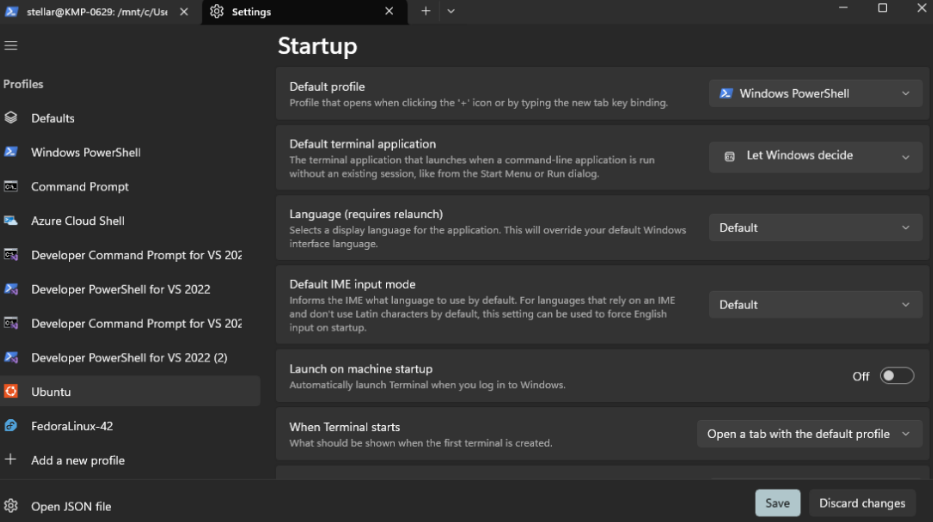This screenshot has height=522, width=933.
Task: Click the Developer PowerShell for VS 2022 icon
Action: click(x=11, y=289)
